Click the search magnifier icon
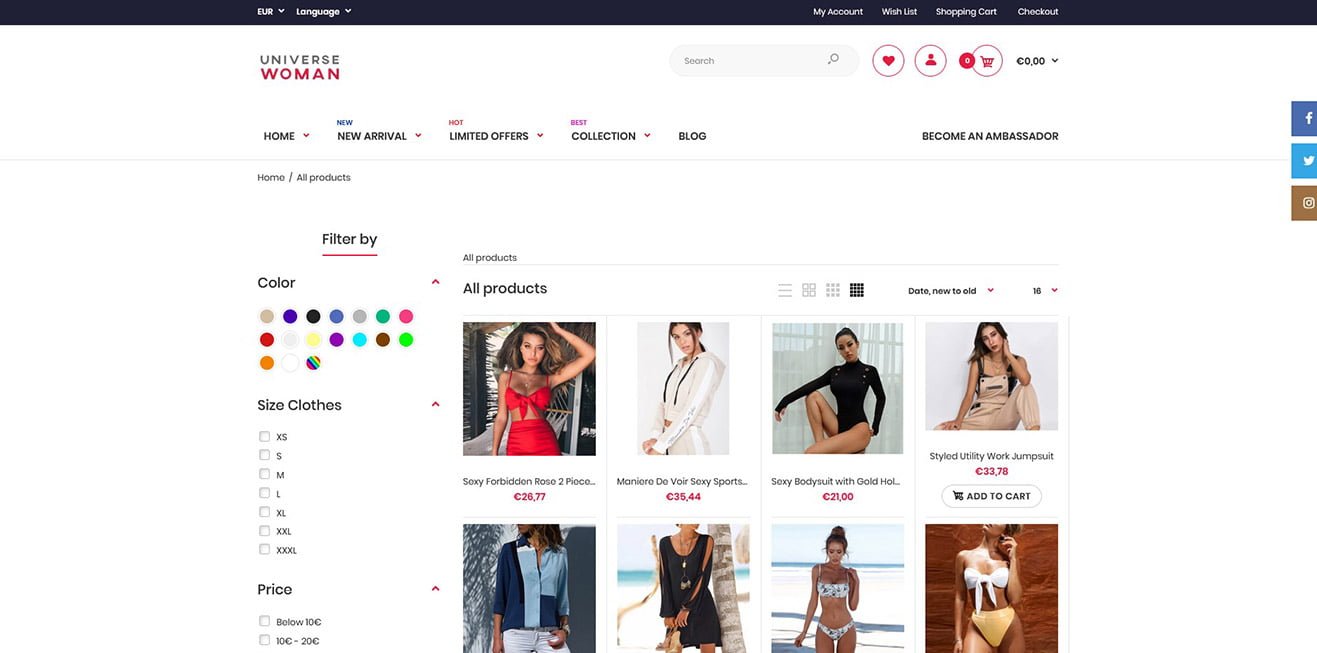1317x653 pixels. click(x=833, y=60)
